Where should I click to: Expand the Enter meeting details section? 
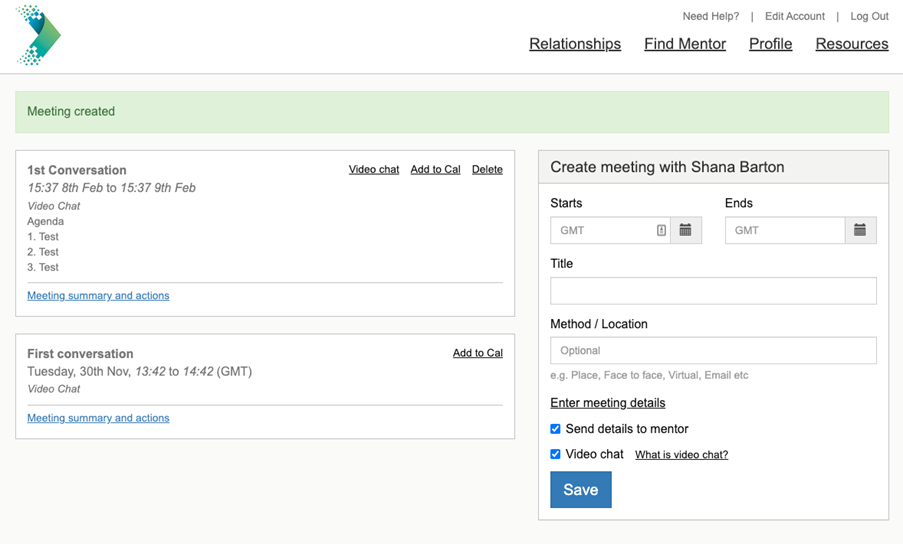[x=608, y=403]
